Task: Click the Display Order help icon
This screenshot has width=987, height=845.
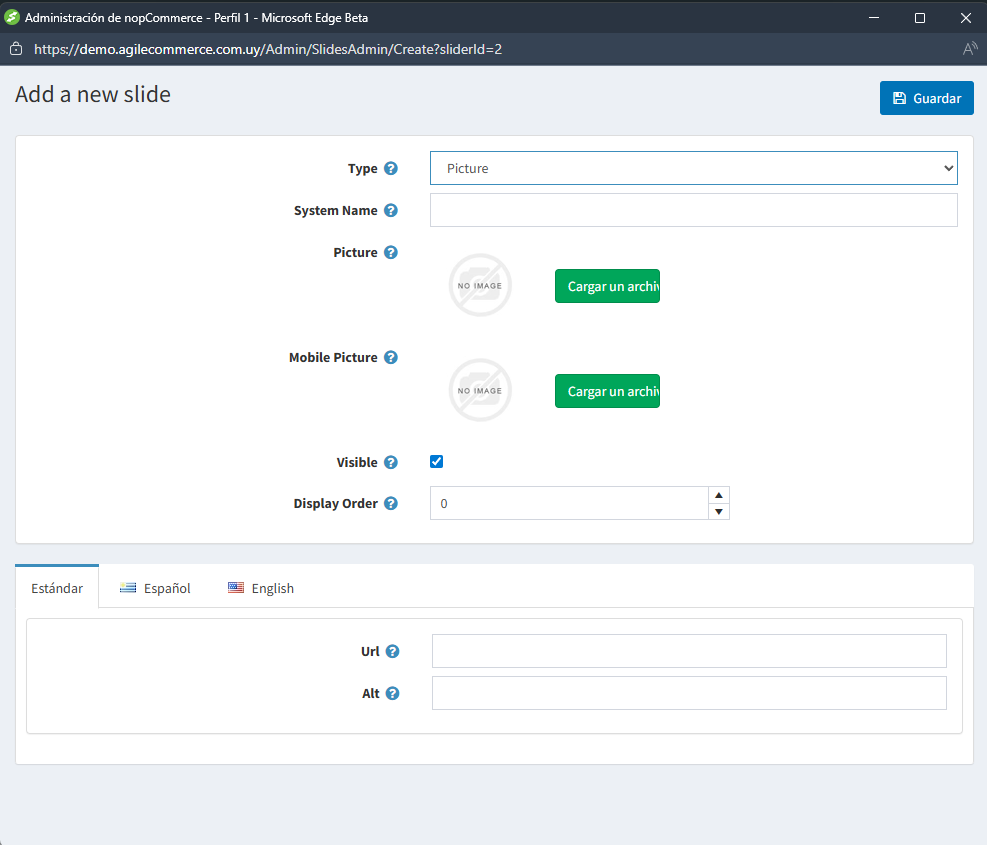Action: click(x=391, y=504)
